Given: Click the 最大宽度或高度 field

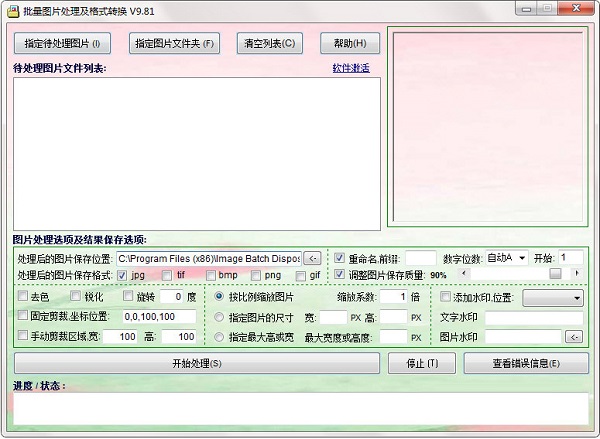Looking at the screenshot, I should (393, 337).
